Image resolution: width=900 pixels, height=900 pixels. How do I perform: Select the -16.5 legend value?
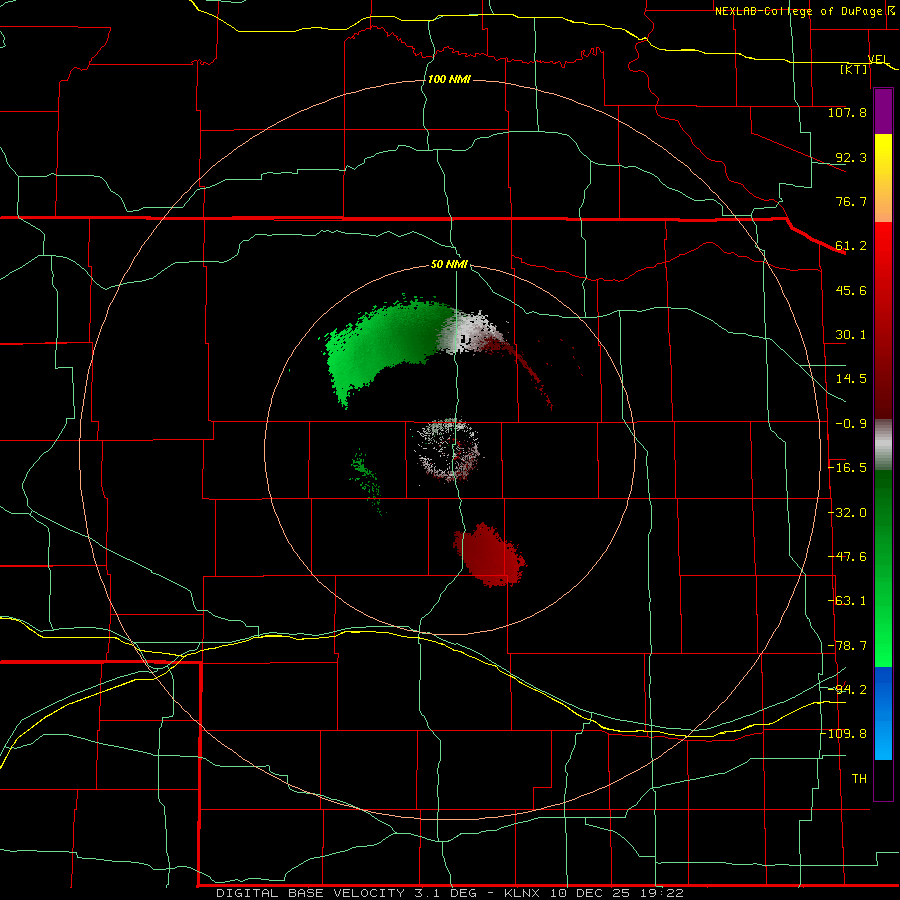(847, 468)
